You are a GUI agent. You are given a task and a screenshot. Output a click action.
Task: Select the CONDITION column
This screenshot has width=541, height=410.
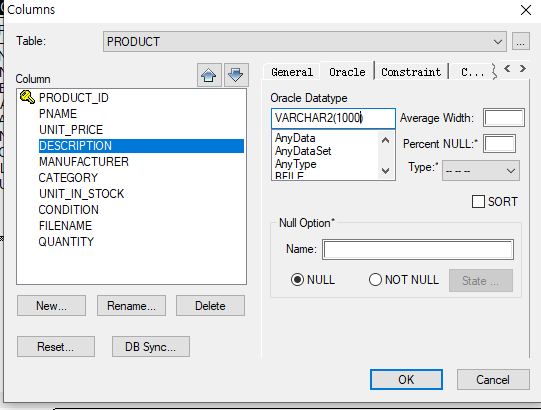(68, 209)
